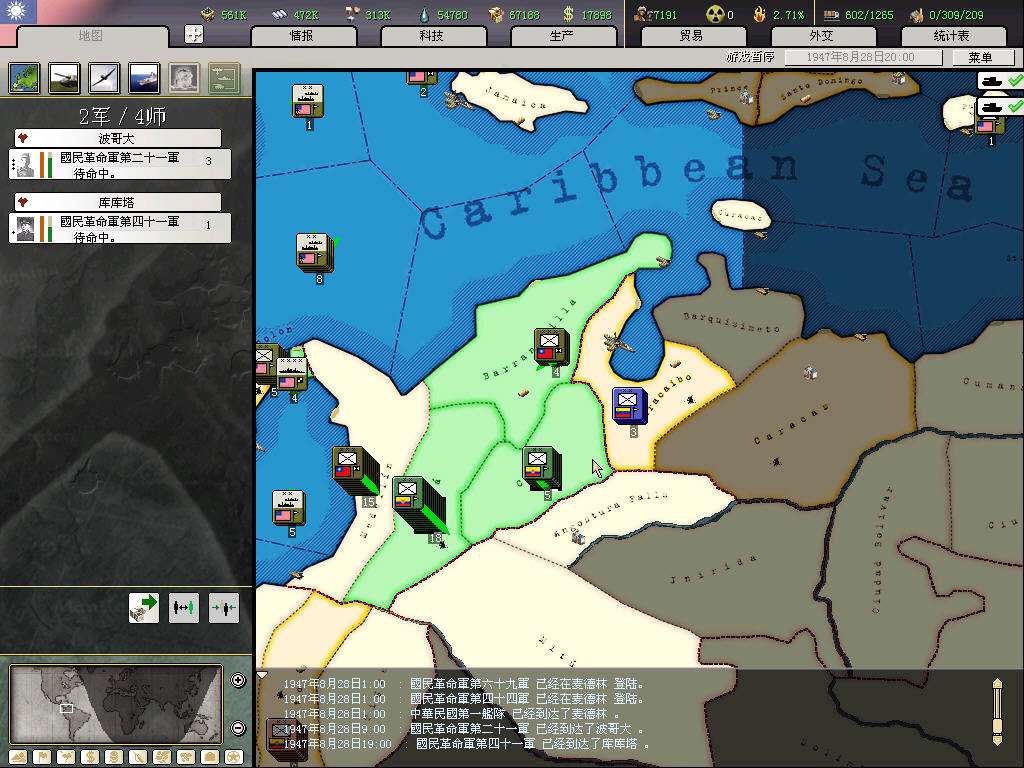Select the air units plane filter icon
Screen dimensions: 1024x768
click(x=104, y=77)
